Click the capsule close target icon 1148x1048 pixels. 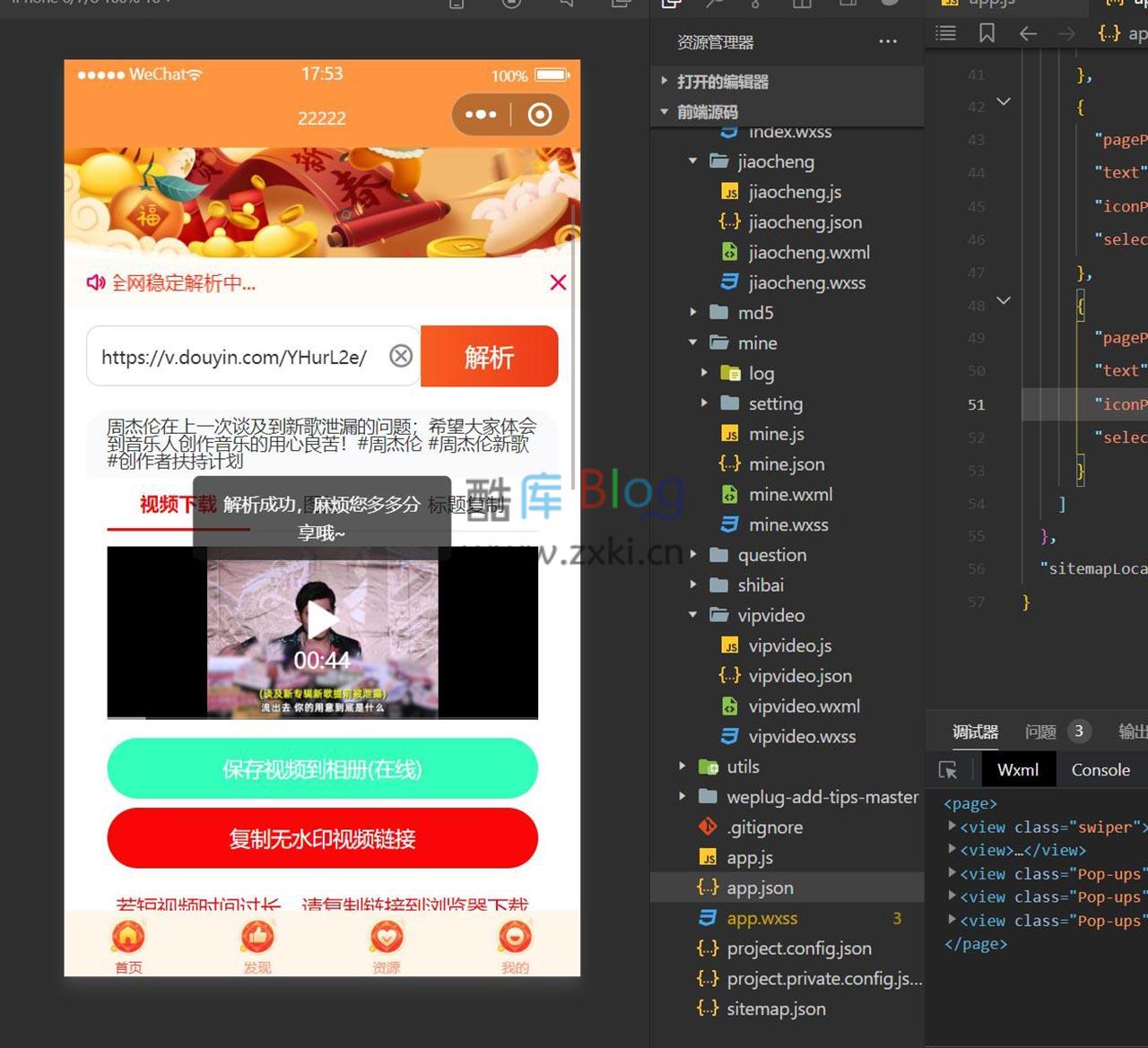tap(540, 115)
